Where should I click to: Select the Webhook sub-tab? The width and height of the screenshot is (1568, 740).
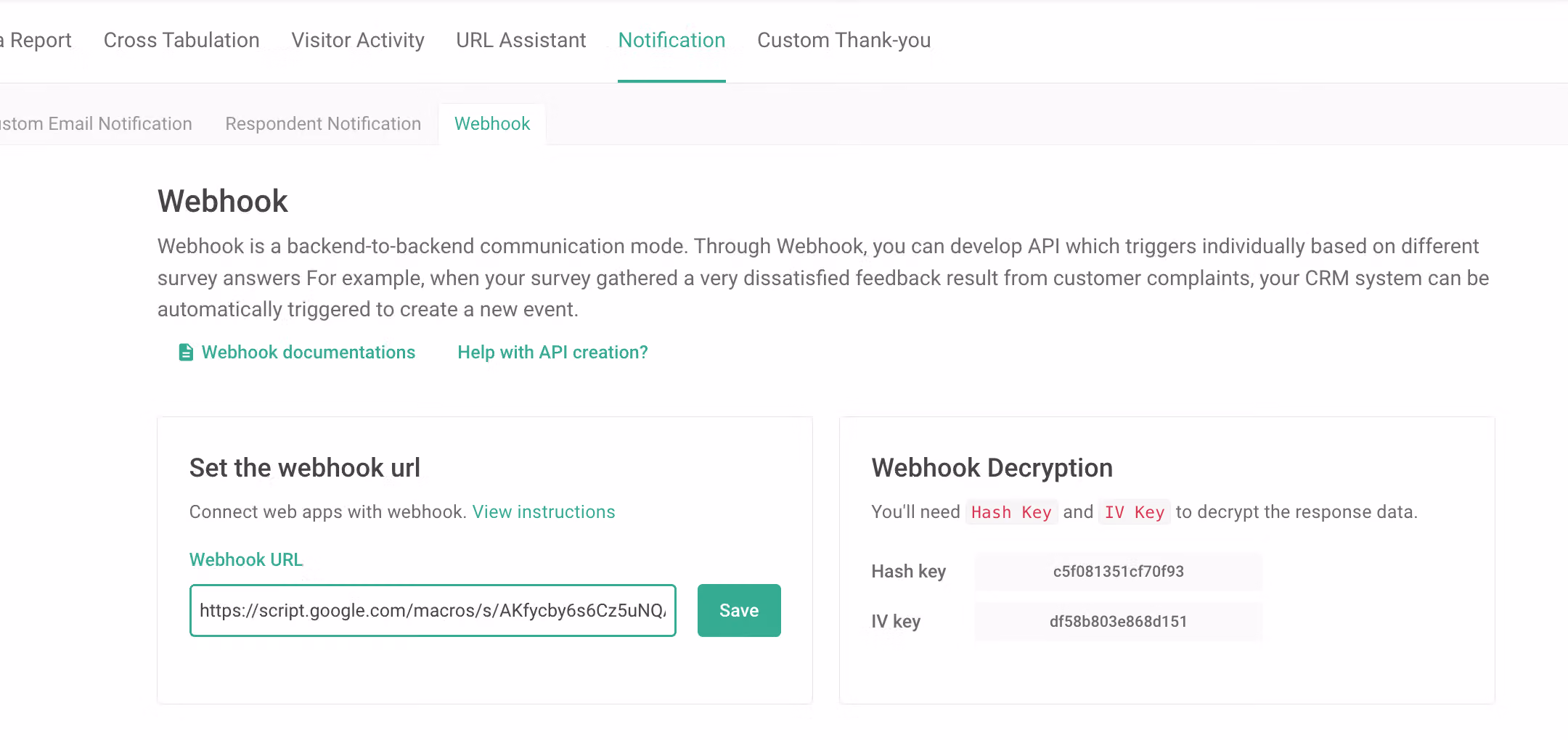(492, 123)
